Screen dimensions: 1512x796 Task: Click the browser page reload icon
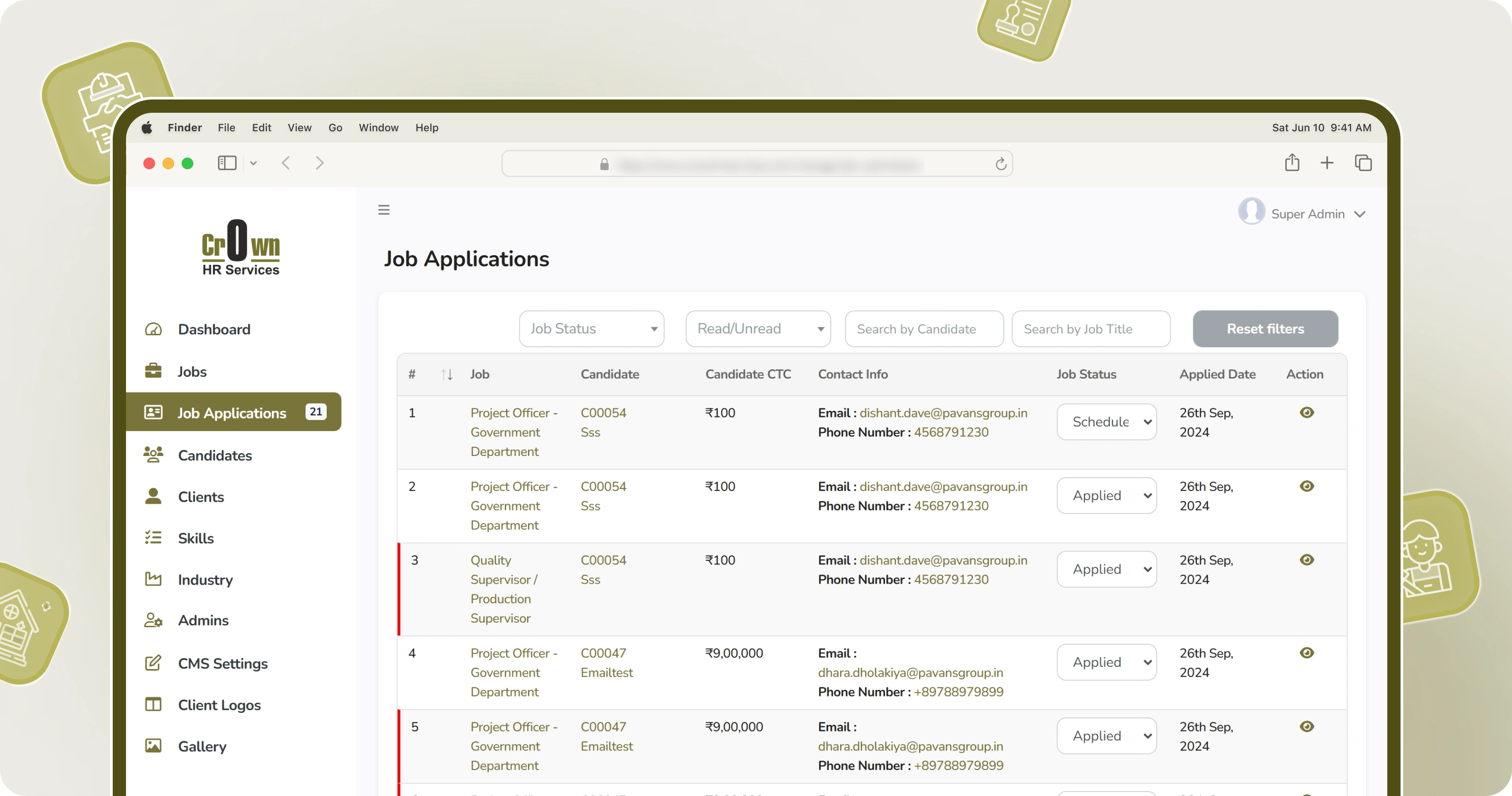tap(1001, 164)
